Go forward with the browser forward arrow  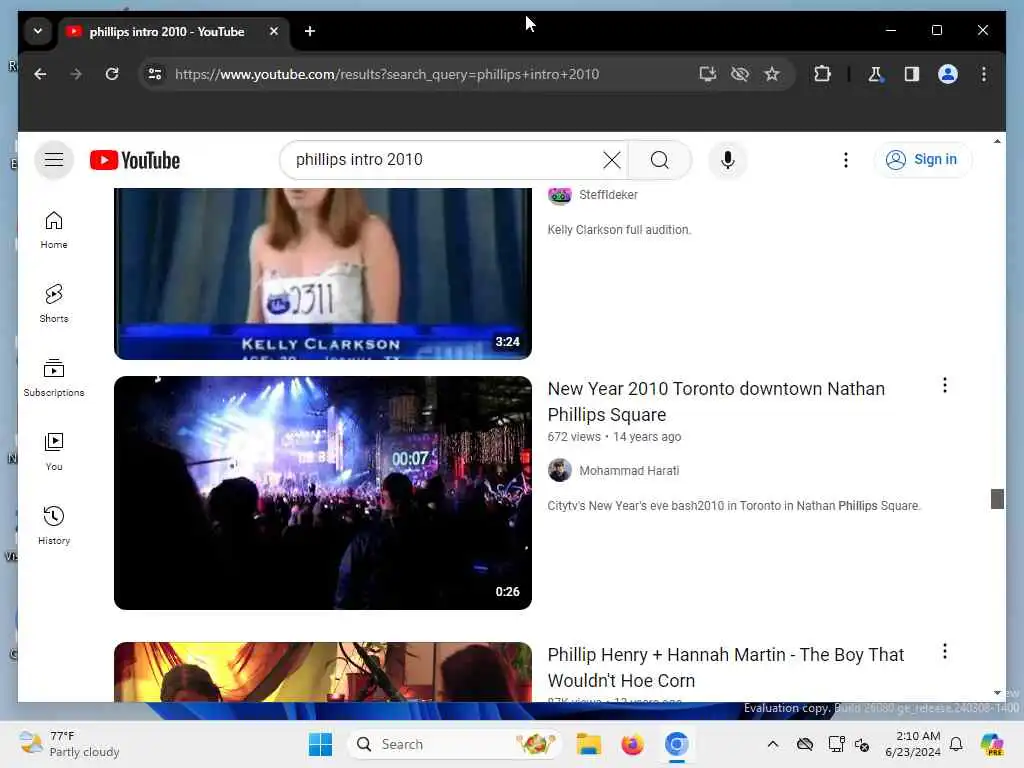pyautogui.click(x=76, y=74)
